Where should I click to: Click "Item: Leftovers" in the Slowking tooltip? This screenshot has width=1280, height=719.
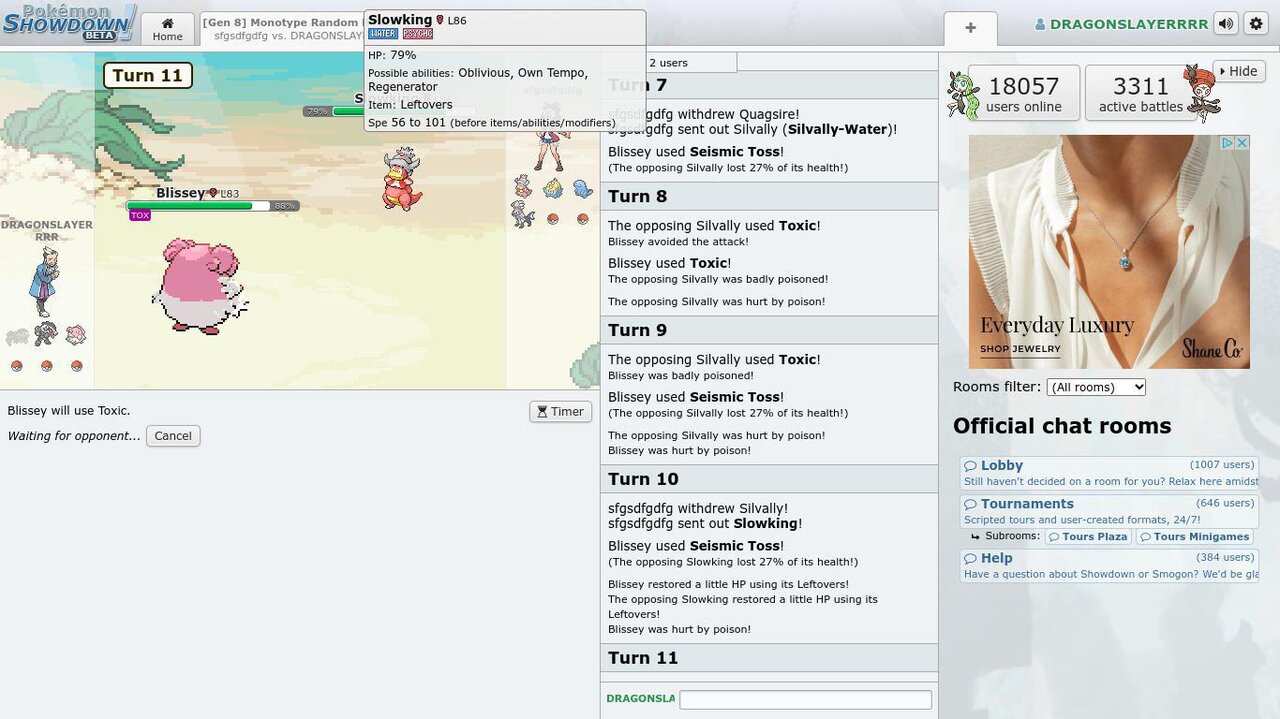pos(410,104)
